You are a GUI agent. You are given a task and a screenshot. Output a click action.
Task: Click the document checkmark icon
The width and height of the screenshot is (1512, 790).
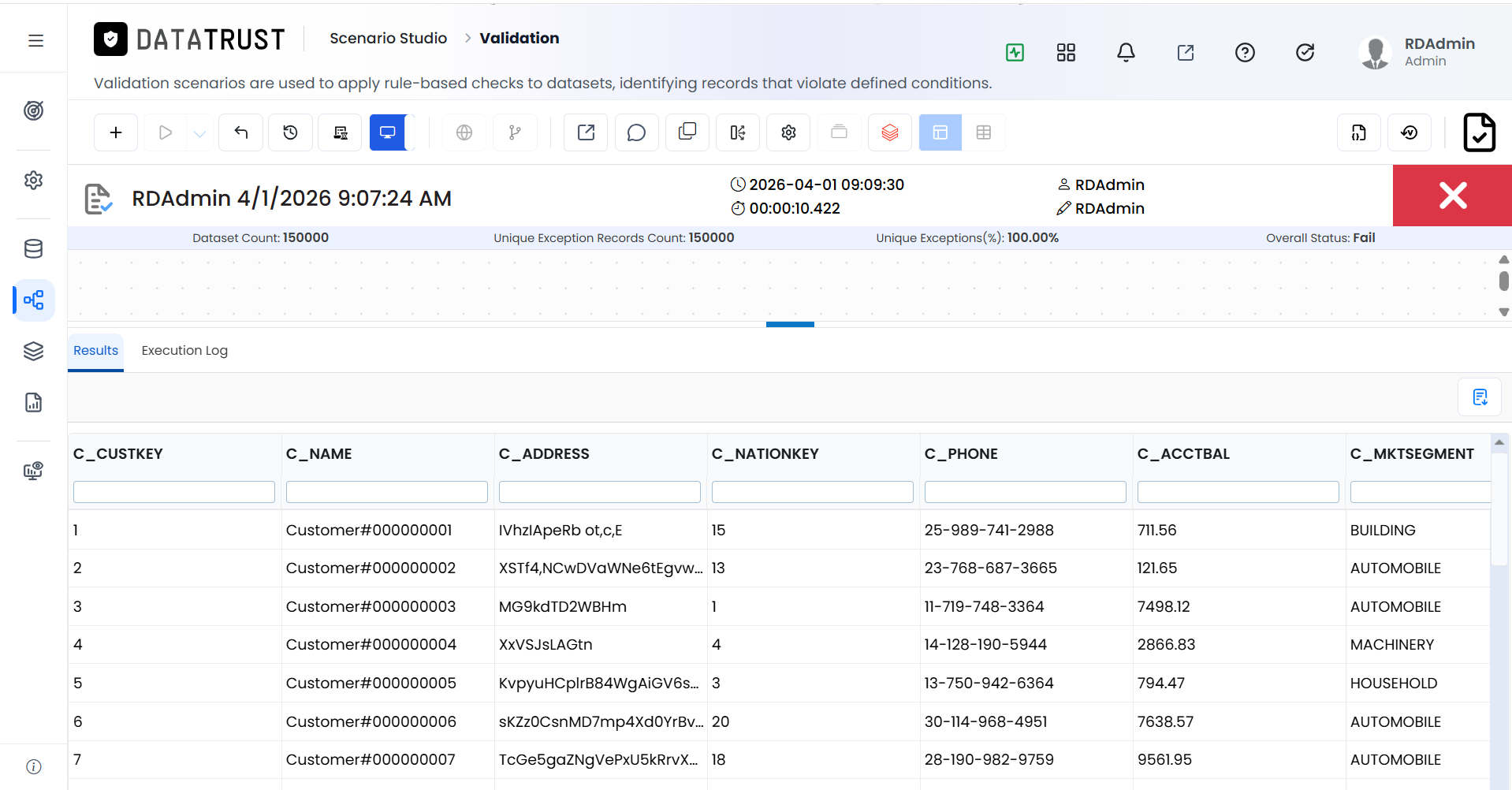click(x=1479, y=132)
